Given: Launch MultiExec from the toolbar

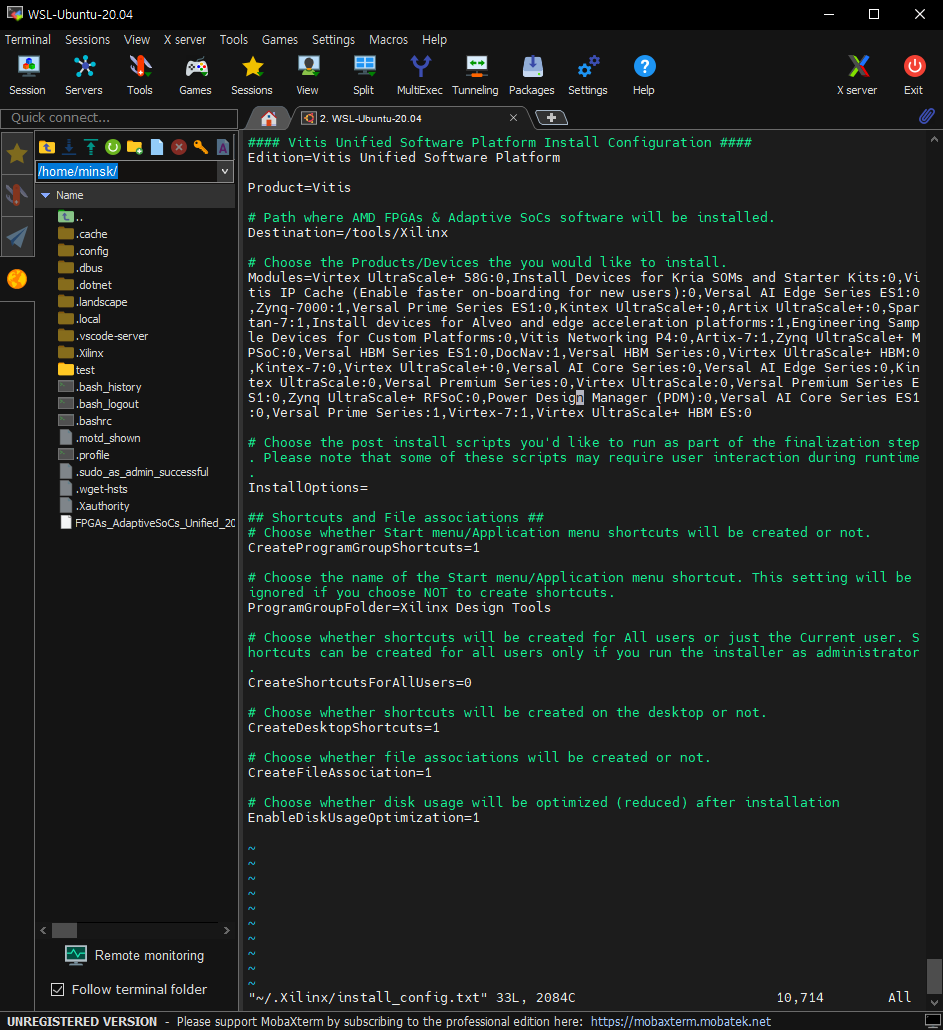Looking at the screenshot, I should click(x=419, y=70).
